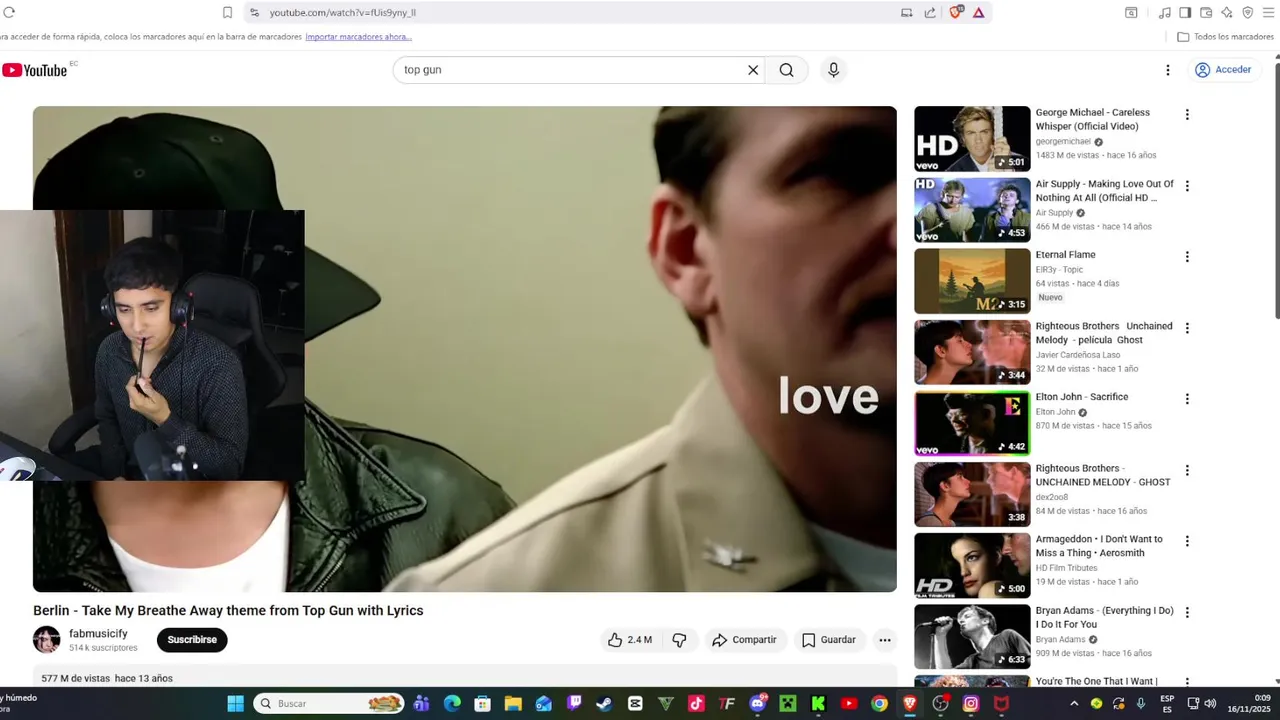Click the search magnifier button
The width and height of the screenshot is (1280, 720).
(x=787, y=70)
